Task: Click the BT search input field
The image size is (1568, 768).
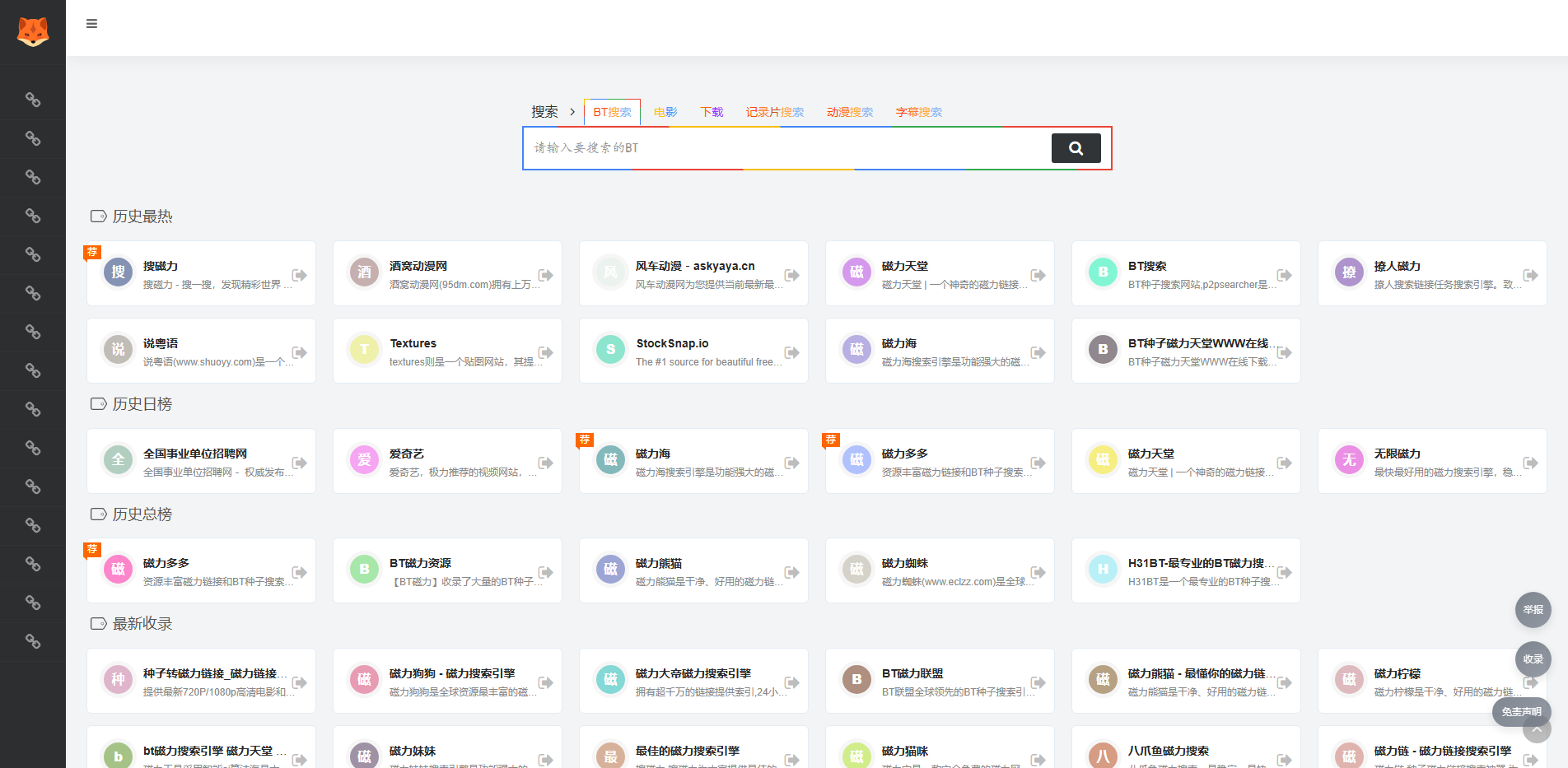Action: click(782, 148)
